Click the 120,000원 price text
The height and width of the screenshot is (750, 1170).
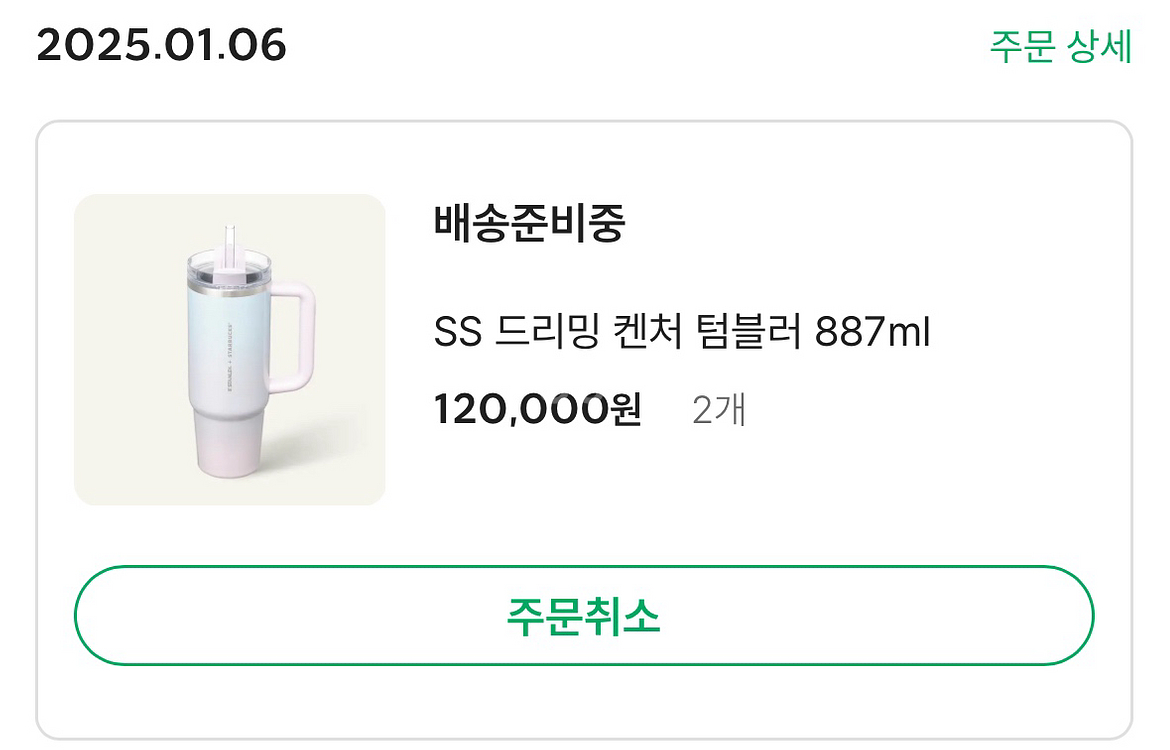tap(537, 410)
